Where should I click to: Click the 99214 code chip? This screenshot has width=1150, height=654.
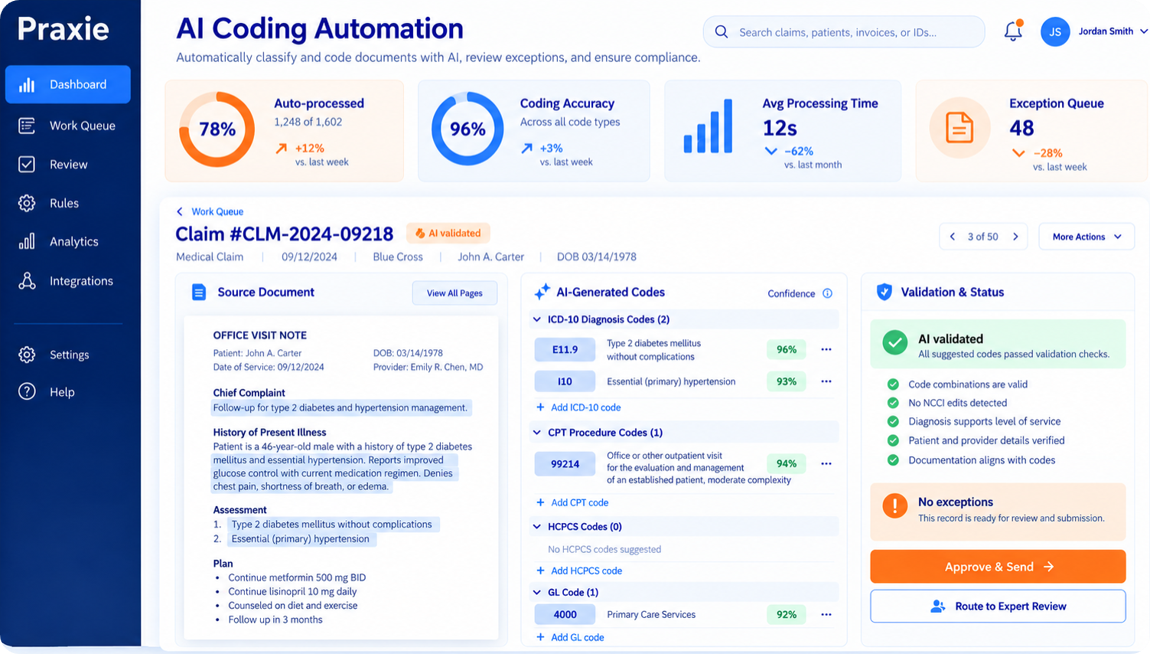pyautogui.click(x=565, y=464)
